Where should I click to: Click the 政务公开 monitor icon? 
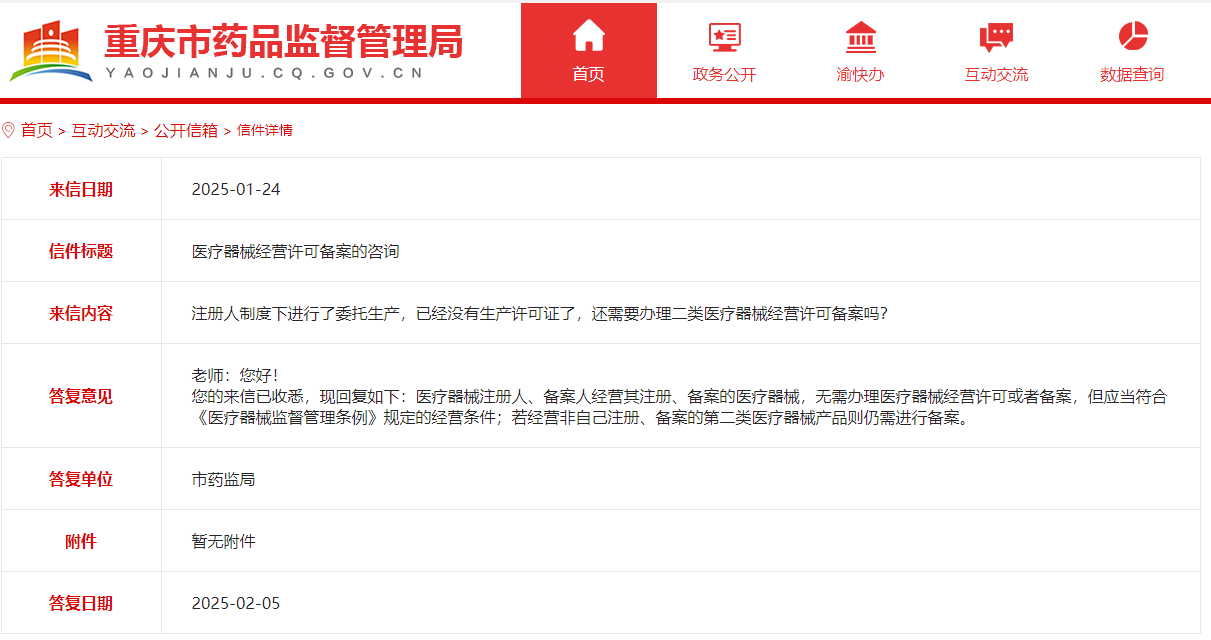[x=724, y=37]
